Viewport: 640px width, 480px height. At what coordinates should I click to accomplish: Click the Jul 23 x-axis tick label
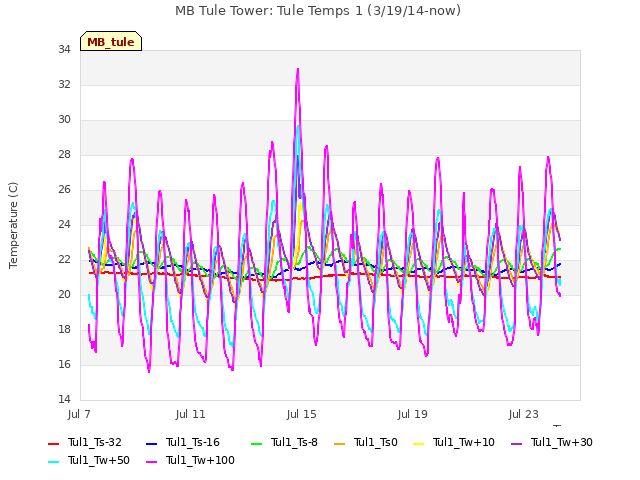[523, 414]
